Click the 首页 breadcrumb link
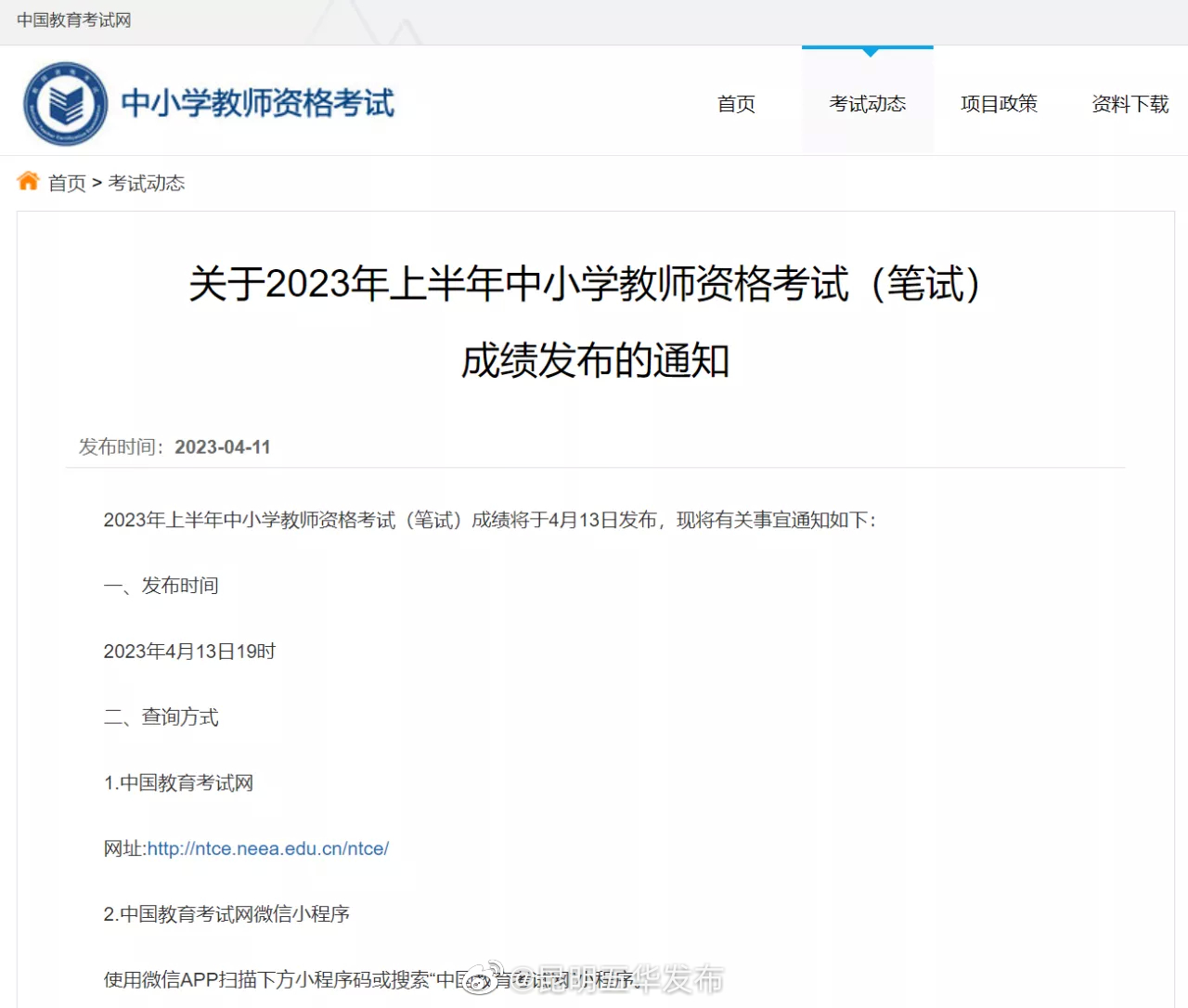 click(x=66, y=183)
